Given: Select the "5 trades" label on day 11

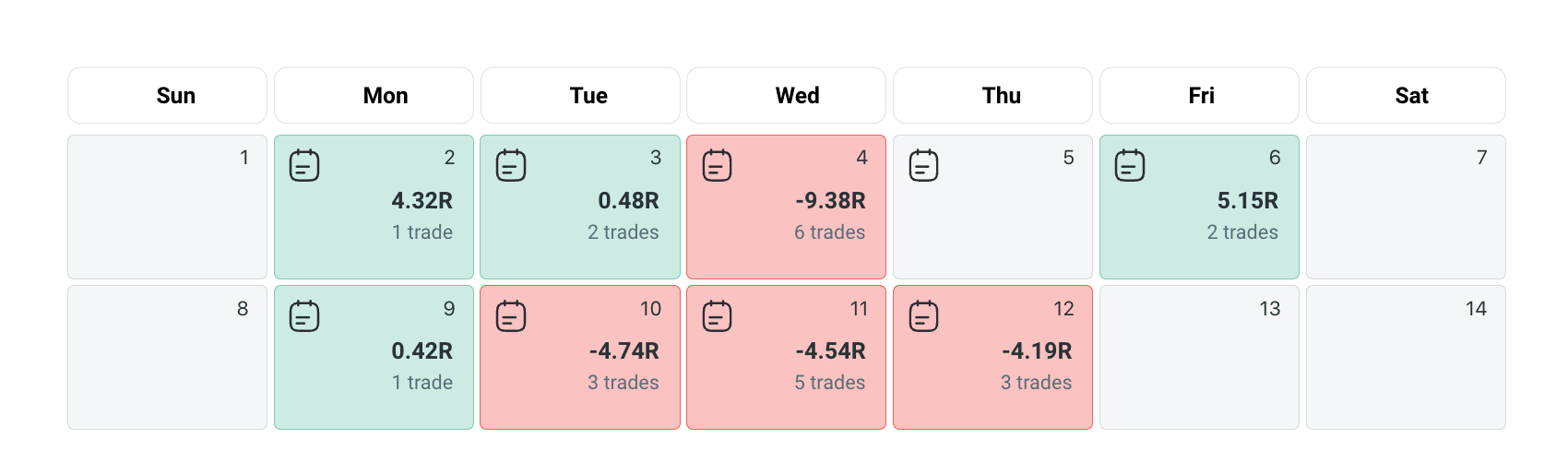Looking at the screenshot, I should [830, 383].
